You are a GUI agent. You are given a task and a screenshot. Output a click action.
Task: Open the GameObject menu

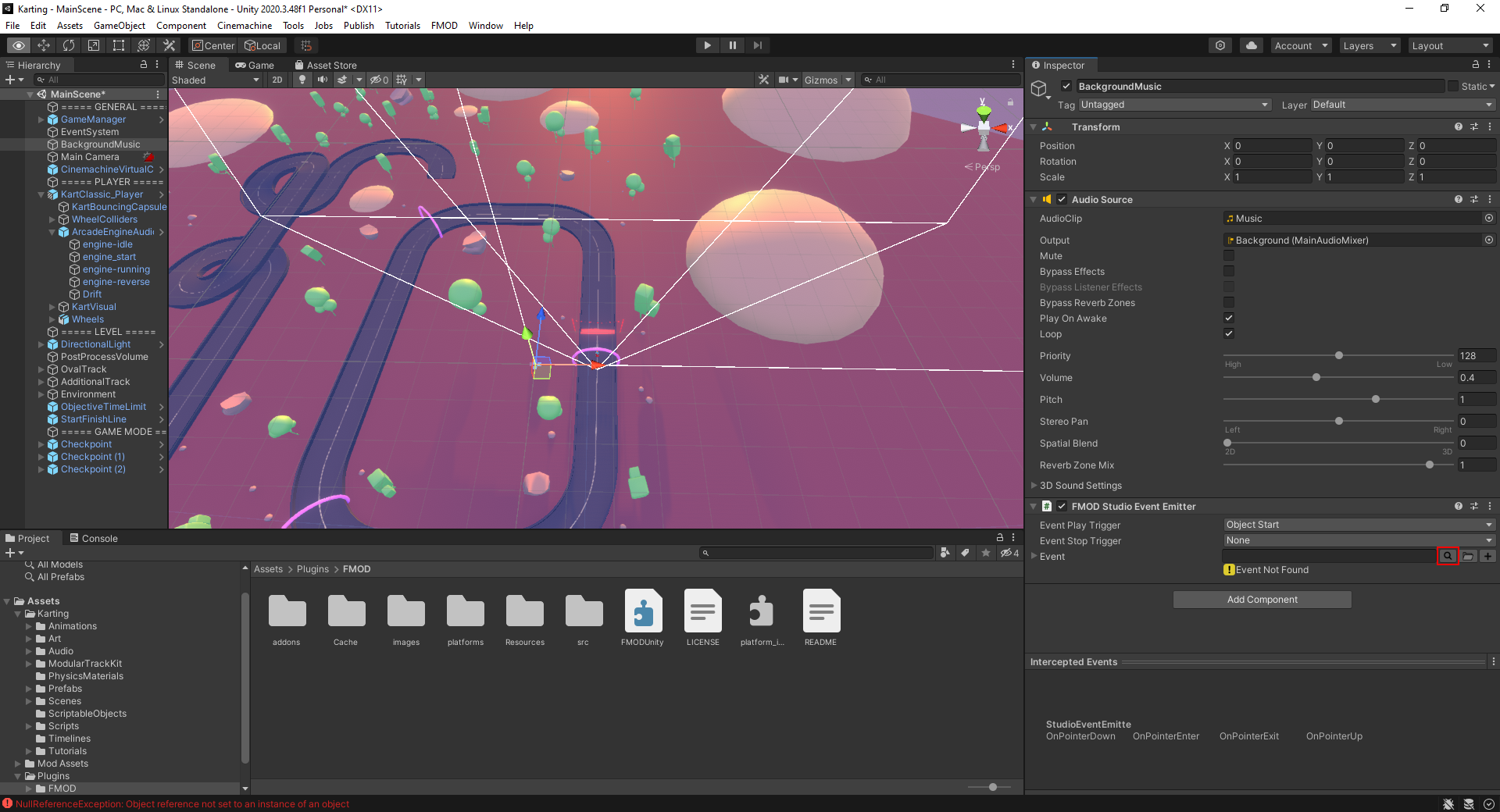coord(120,25)
